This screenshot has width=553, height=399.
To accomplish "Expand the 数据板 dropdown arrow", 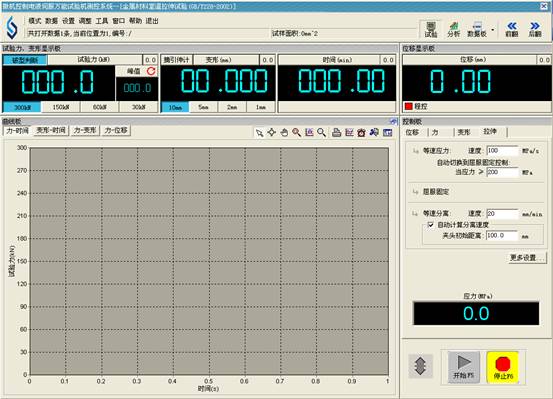I will click(x=493, y=30).
